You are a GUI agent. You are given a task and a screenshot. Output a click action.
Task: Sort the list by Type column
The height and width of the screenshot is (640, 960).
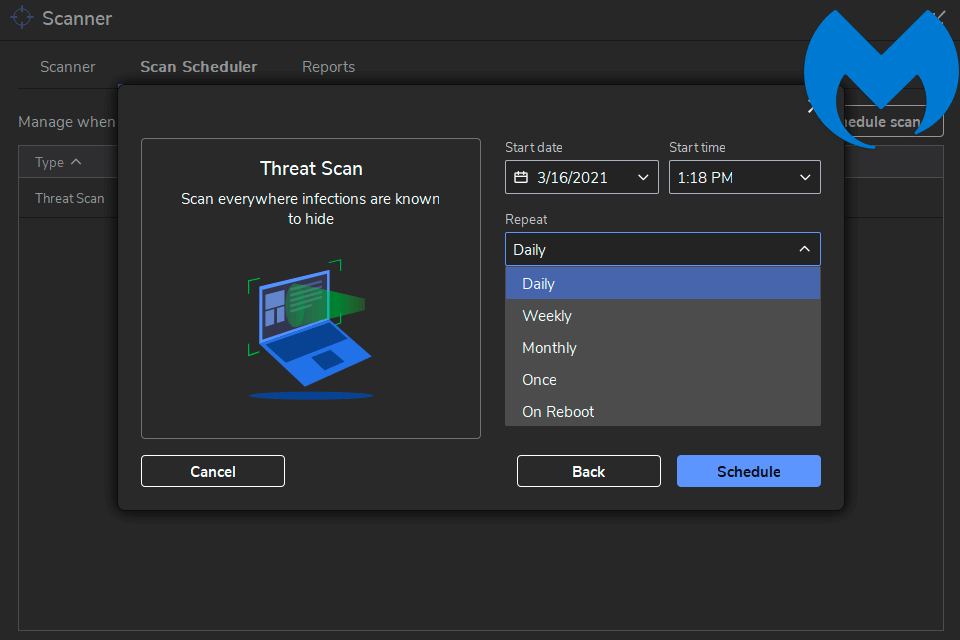pyautogui.click(x=58, y=162)
